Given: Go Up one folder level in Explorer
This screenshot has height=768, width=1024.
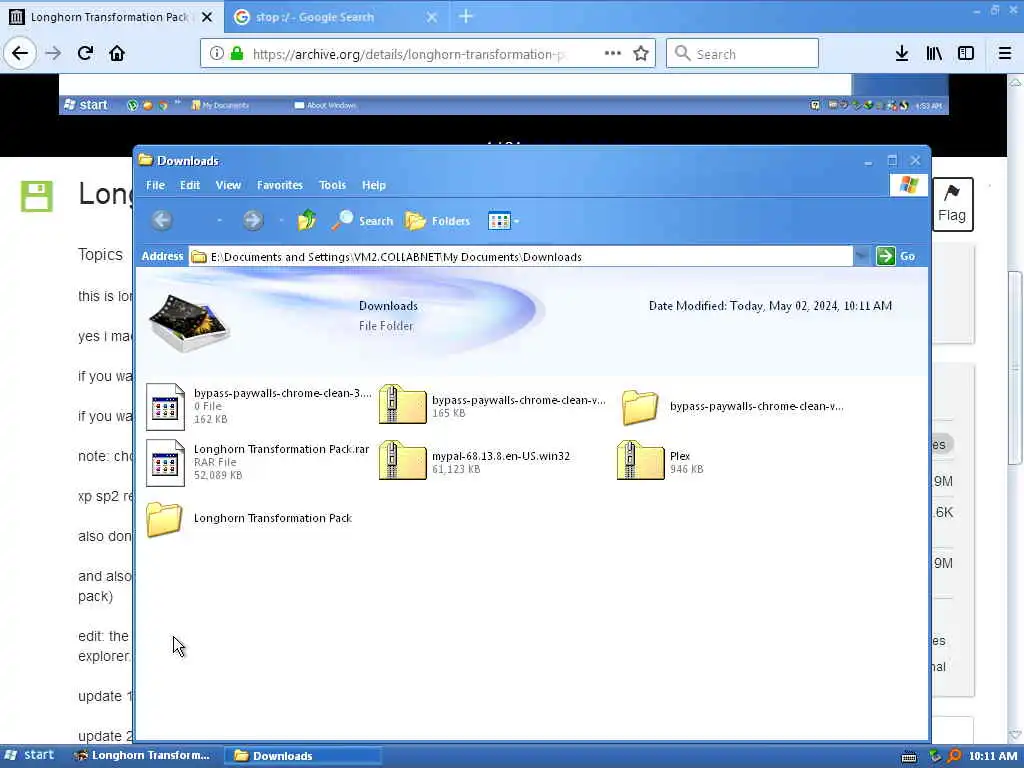Looking at the screenshot, I should (307, 221).
